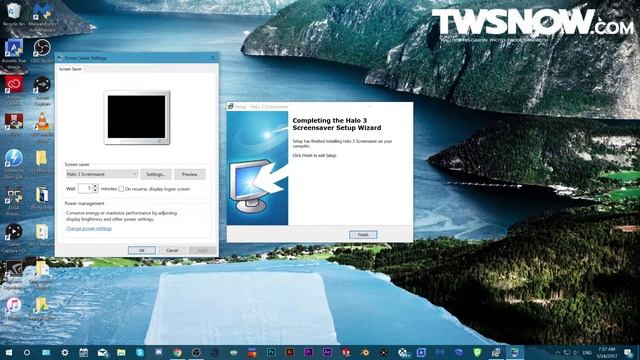Open Task View on the taskbar

[x=46, y=352]
